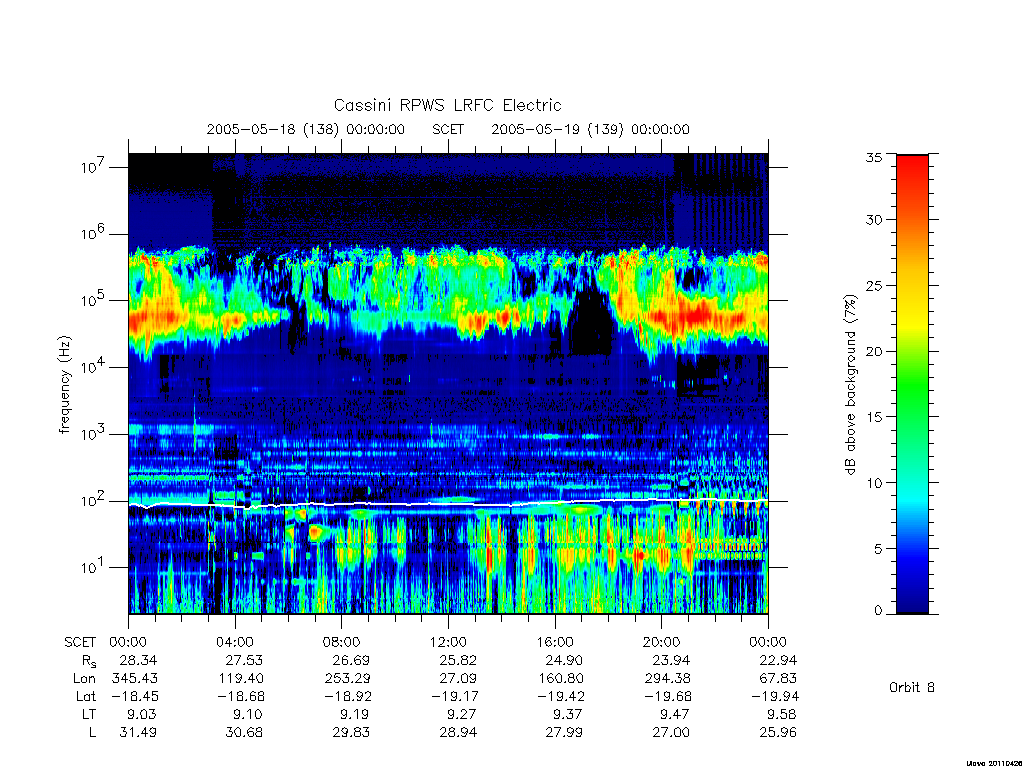The image size is (1024, 768).
Task: Click the Rs value 25.82
Action: pos(458,660)
